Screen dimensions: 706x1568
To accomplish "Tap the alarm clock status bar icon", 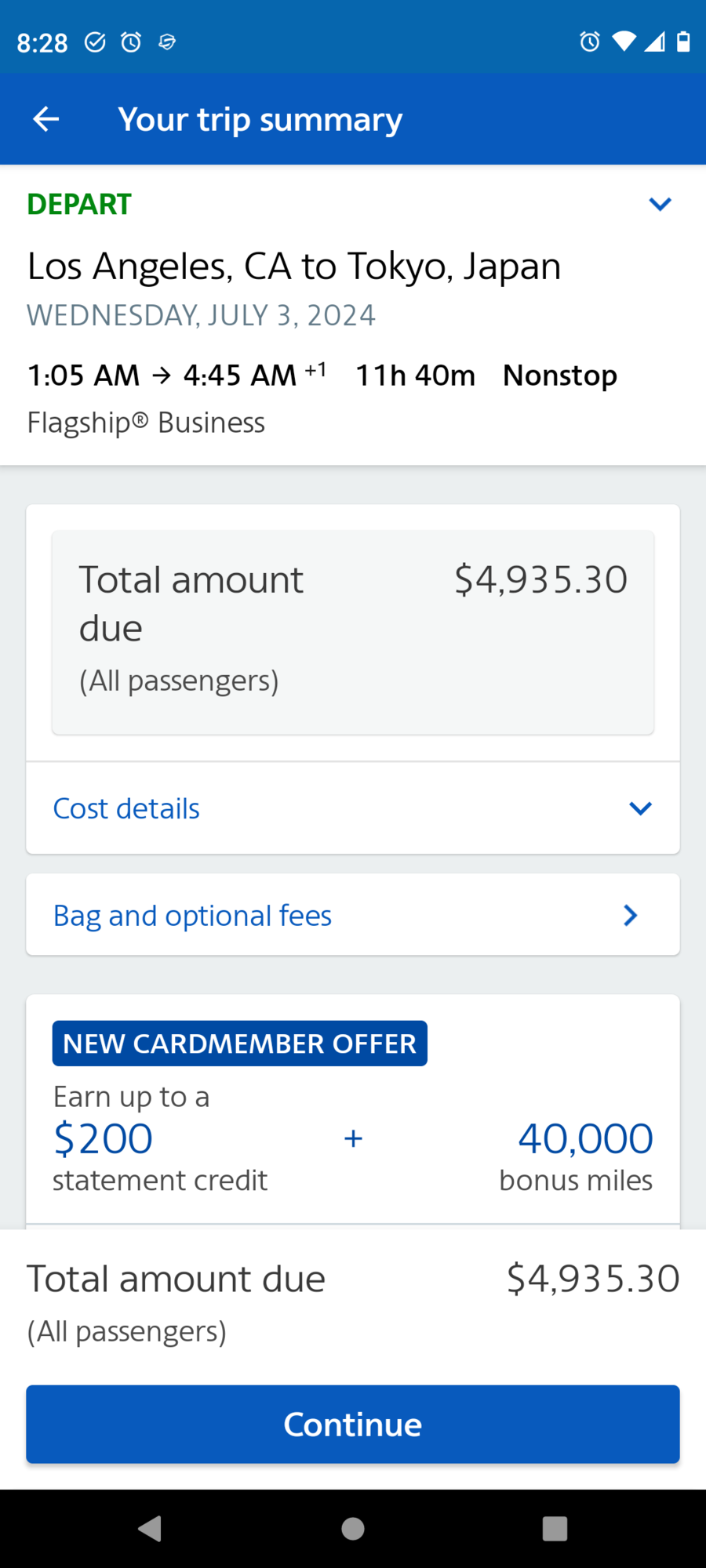I will coord(588,42).
